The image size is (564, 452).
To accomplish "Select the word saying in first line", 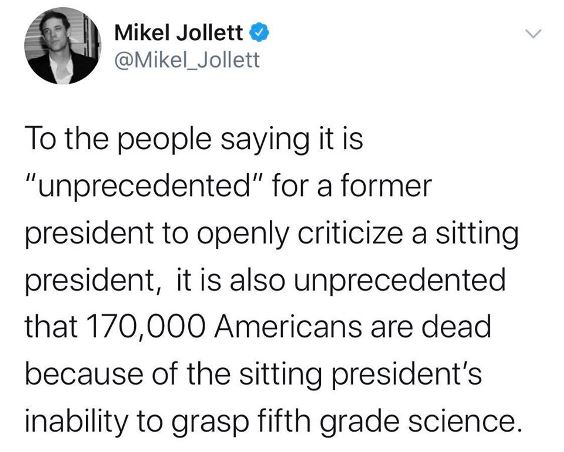I will pyautogui.click(x=265, y=142).
